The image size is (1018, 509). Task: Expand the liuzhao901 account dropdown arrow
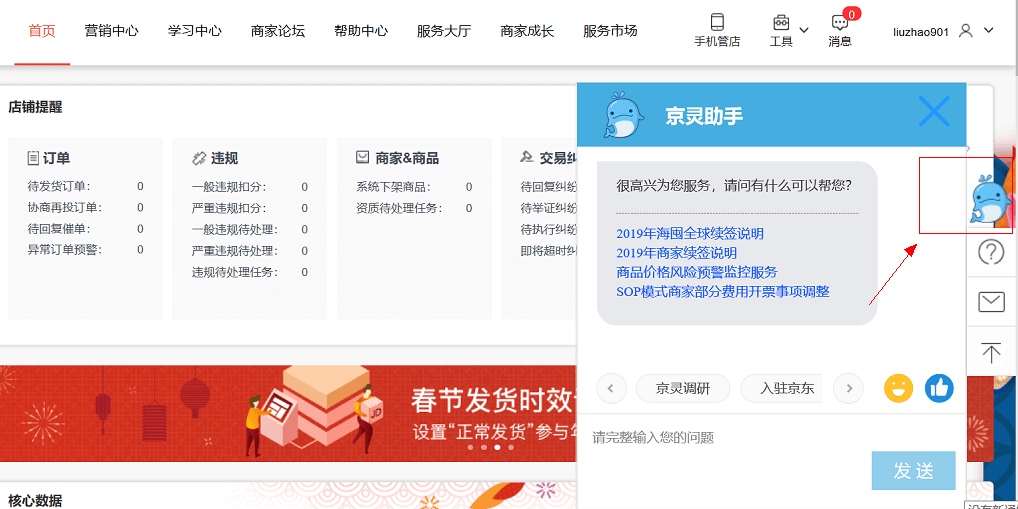click(988, 30)
